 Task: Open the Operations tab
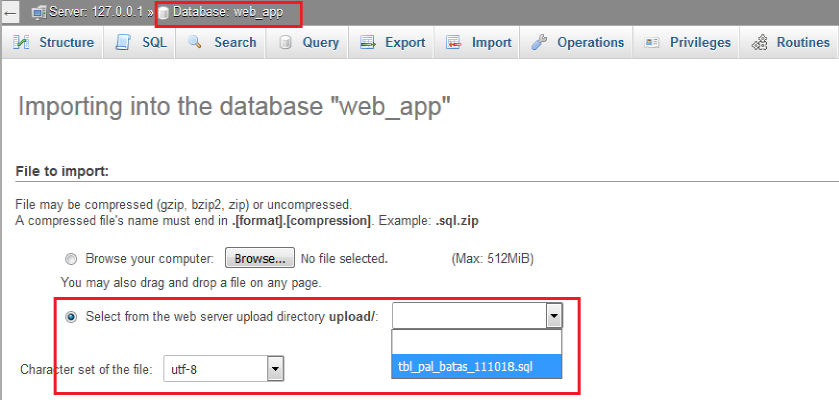pyautogui.click(x=576, y=43)
